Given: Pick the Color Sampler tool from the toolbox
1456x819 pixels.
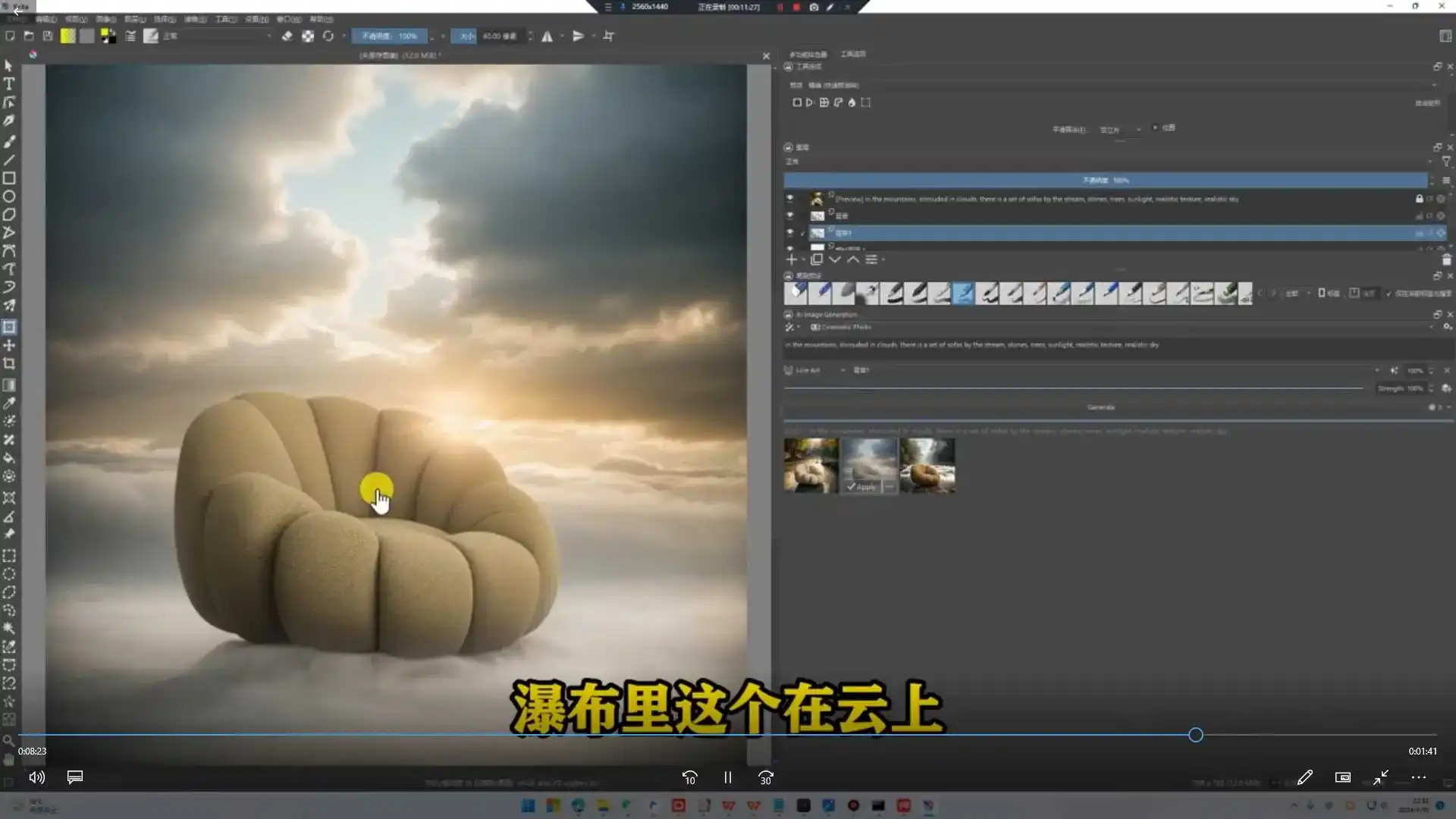Looking at the screenshot, I should pyautogui.click(x=10, y=403).
